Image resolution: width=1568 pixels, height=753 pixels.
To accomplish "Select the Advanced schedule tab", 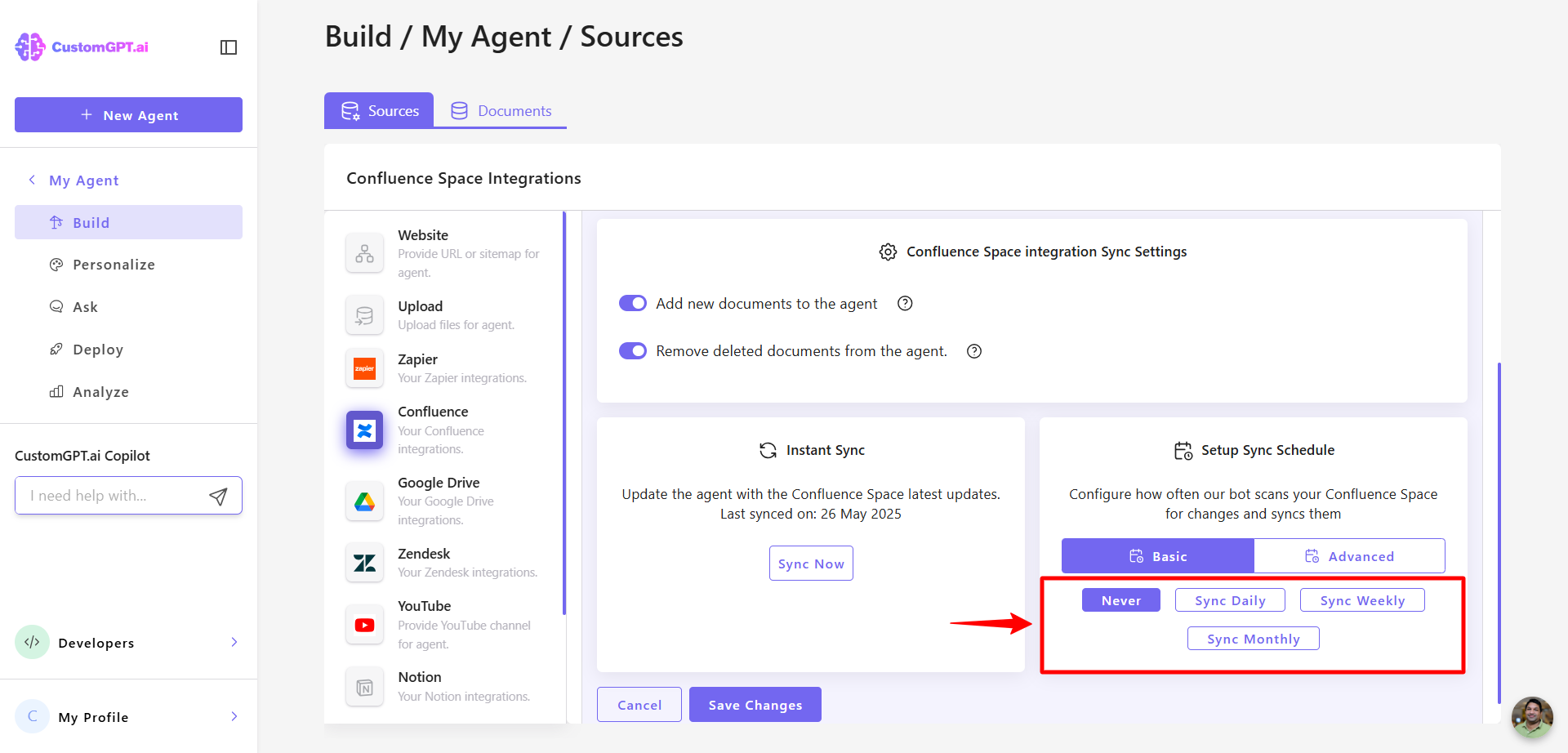I will pos(1349,556).
